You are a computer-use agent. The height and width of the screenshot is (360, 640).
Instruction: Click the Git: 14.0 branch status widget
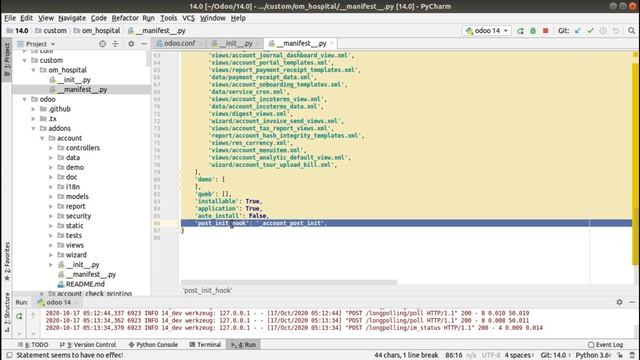554,355
